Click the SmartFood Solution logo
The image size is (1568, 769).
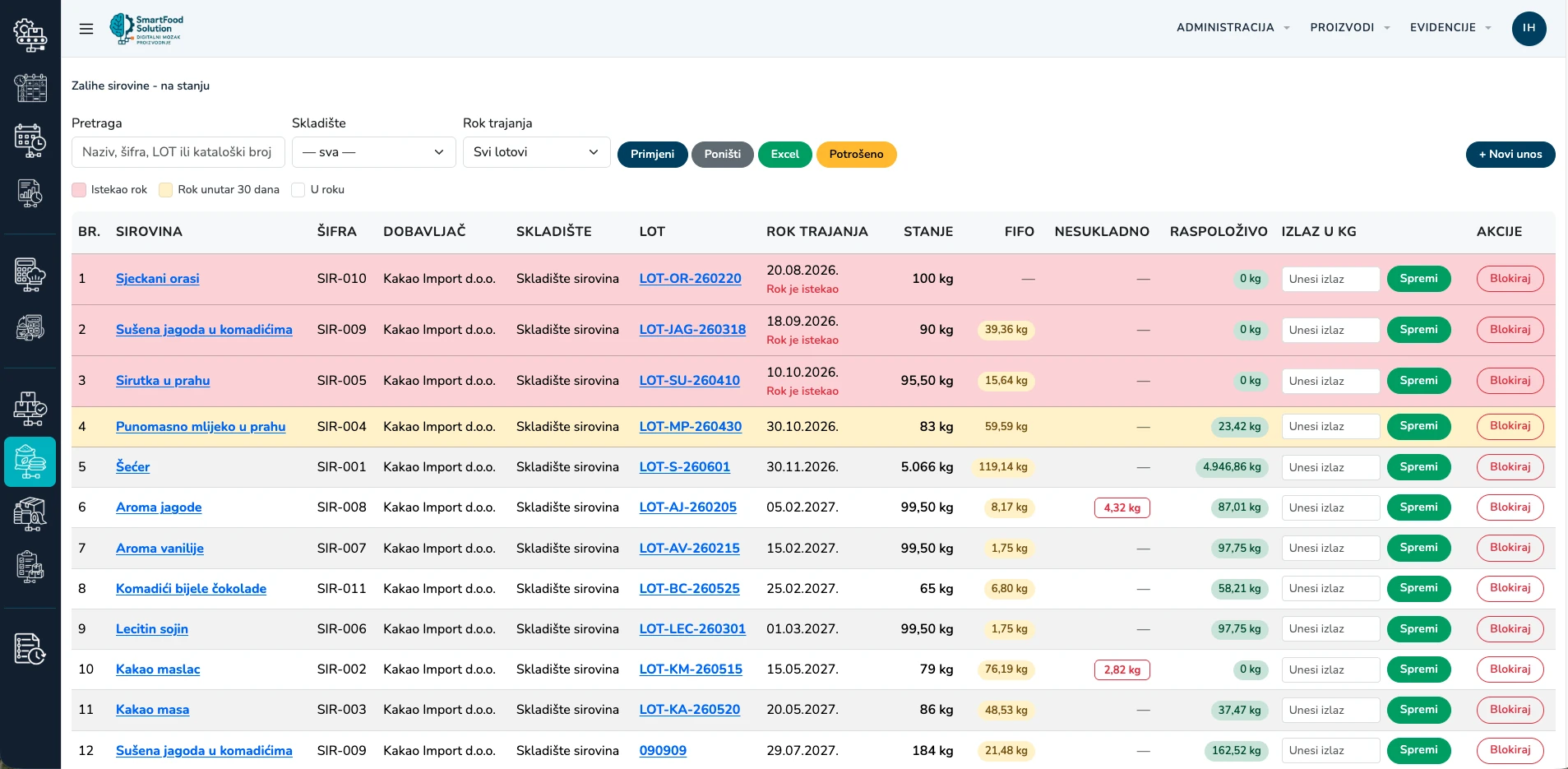147,29
